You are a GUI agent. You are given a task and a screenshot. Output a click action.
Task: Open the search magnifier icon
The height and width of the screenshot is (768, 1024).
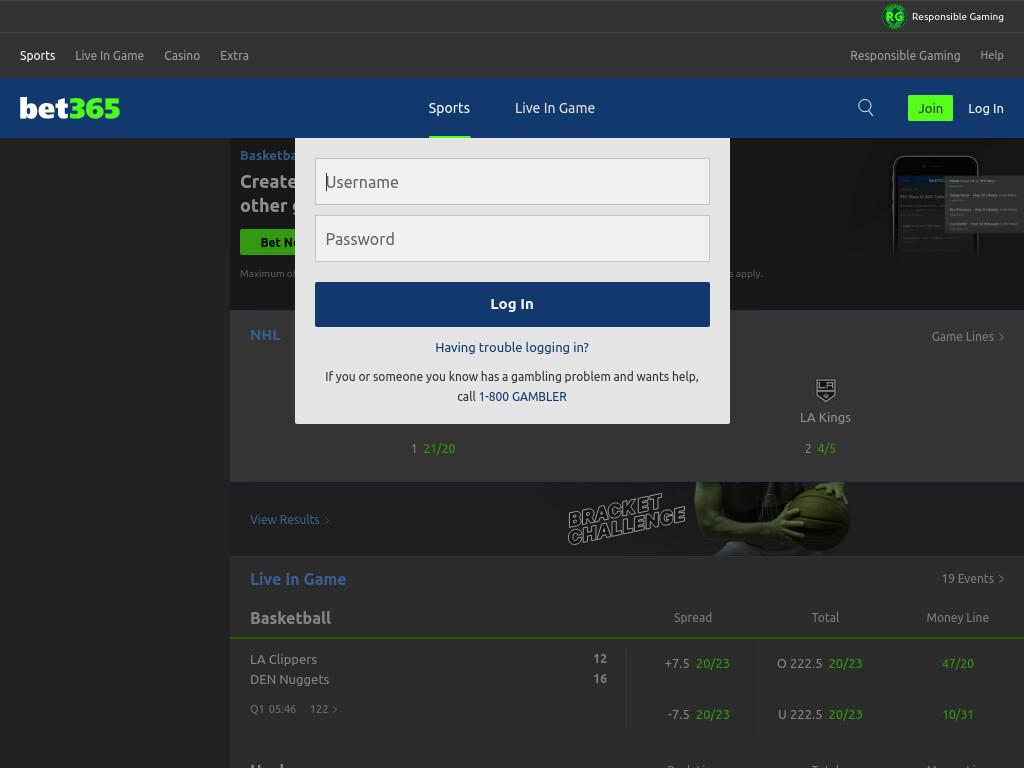tap(865, 108)
